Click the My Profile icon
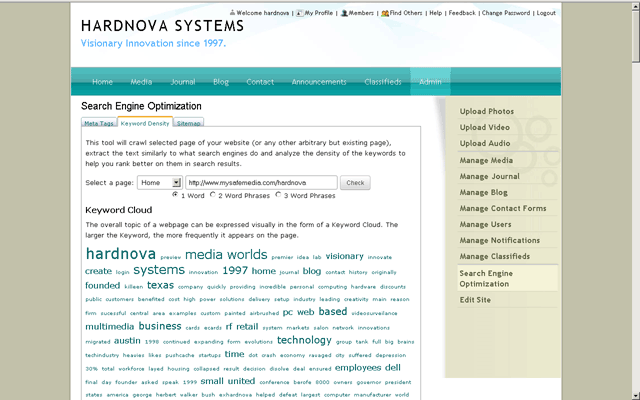Image resolution: width=640 pixels, height=400 pixels. click(x=300, y=14)
